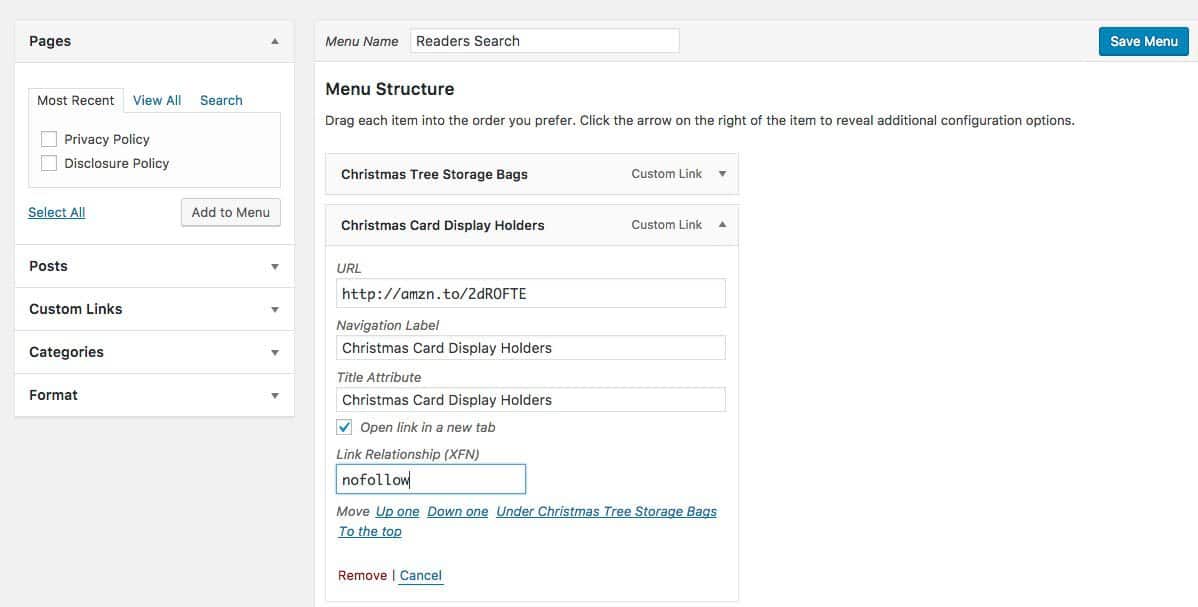The width and height of the screenshot is (1198, 607).
Task: Click the Menu Structure heading
Action: (390, 89)
